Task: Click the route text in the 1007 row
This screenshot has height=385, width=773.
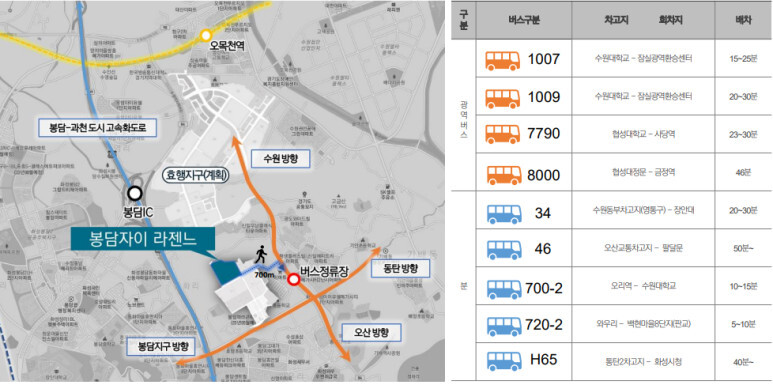Action: tap(643, 59)
